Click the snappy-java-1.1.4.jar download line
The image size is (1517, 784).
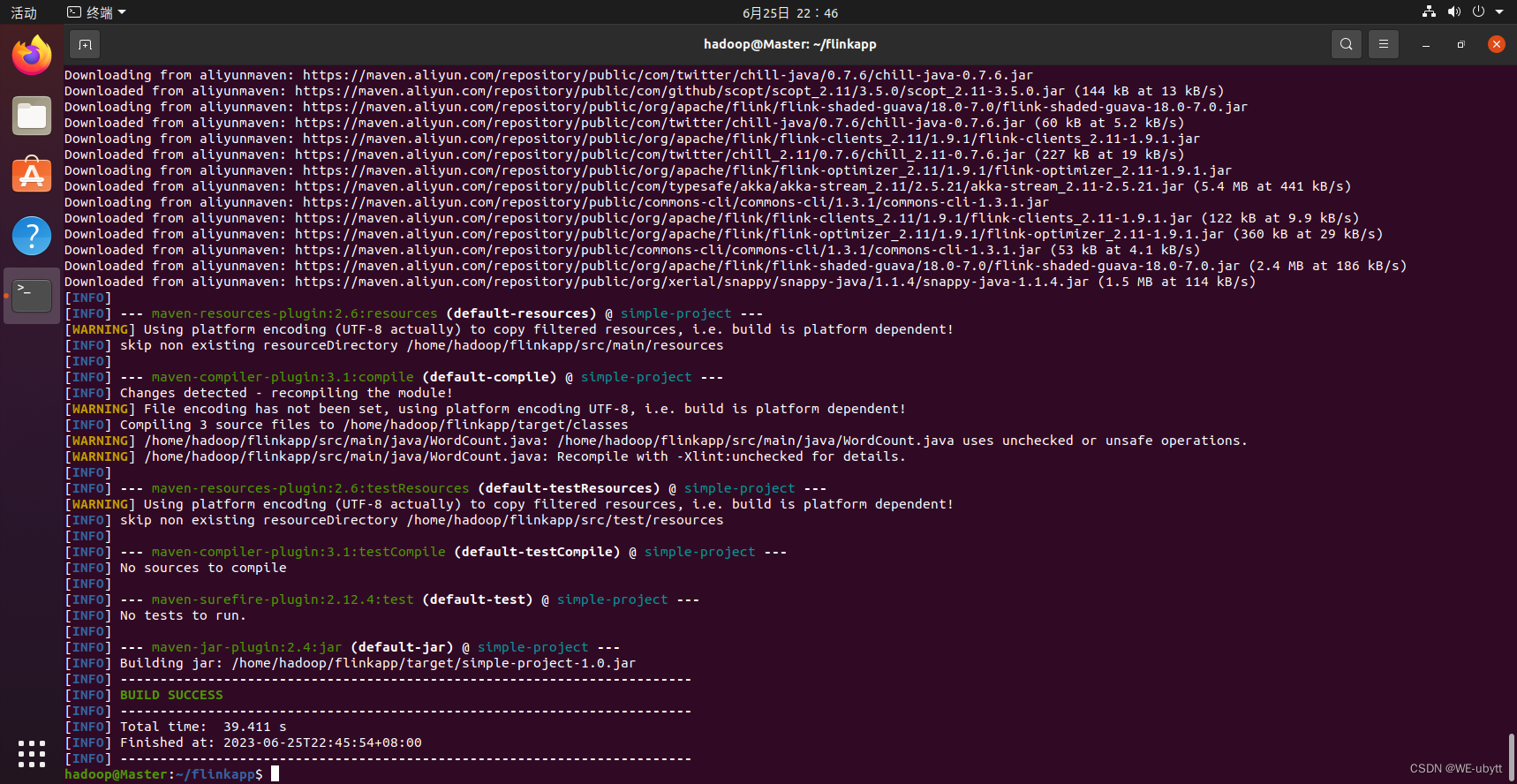(x=660, y=282)
